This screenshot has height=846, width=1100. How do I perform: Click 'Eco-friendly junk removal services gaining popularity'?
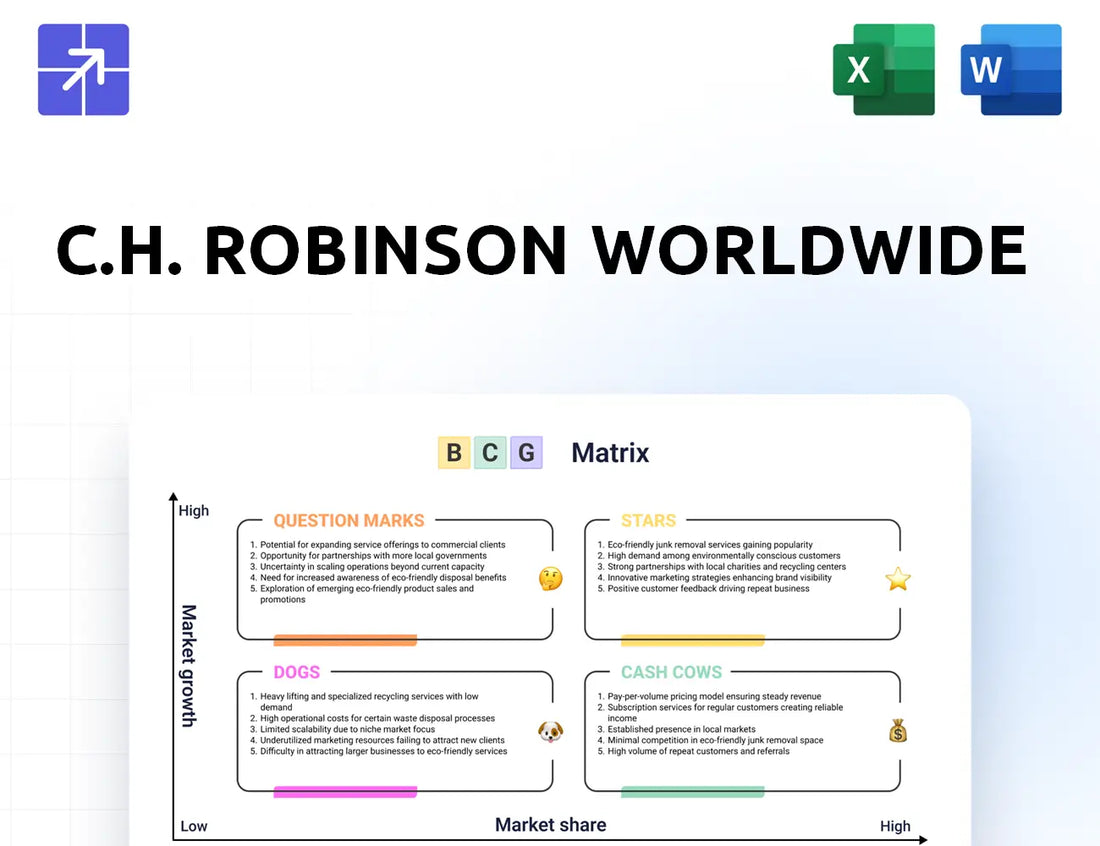(x=710, y=544)
